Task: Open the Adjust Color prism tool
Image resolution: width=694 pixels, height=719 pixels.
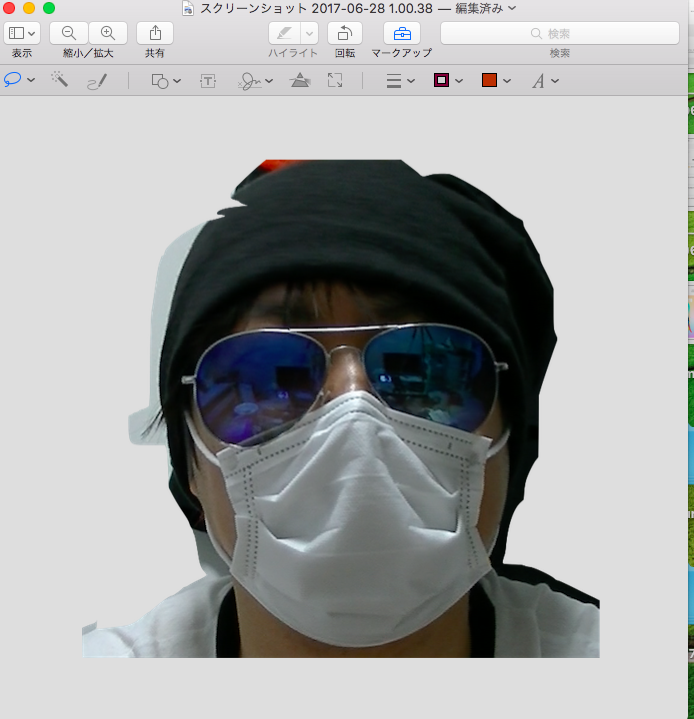Action: [300, 80]
